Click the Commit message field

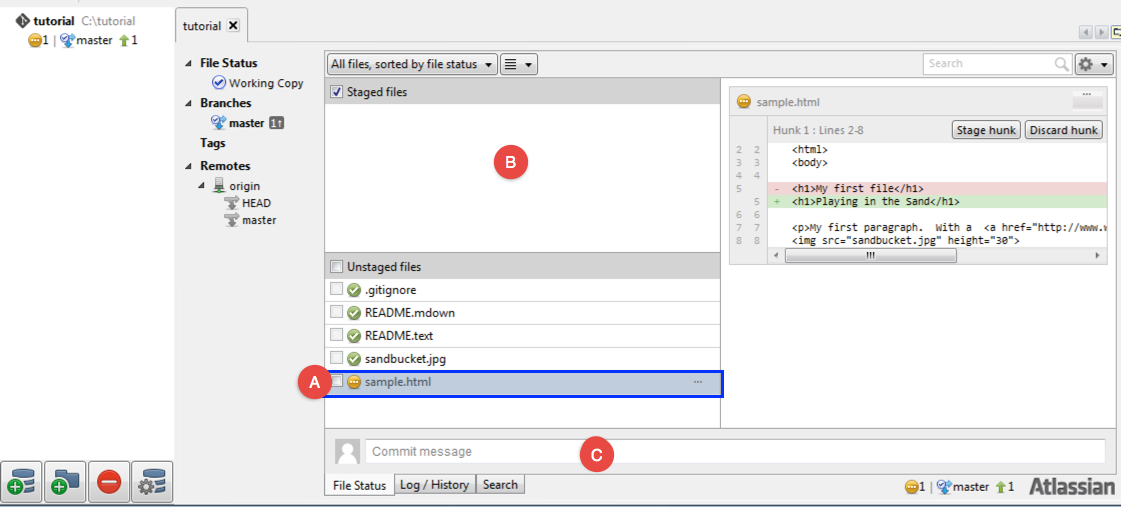736,451
